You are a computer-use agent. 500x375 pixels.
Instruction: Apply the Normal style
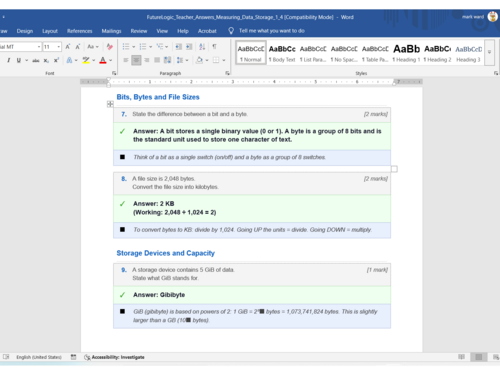(x=251, y=52)
